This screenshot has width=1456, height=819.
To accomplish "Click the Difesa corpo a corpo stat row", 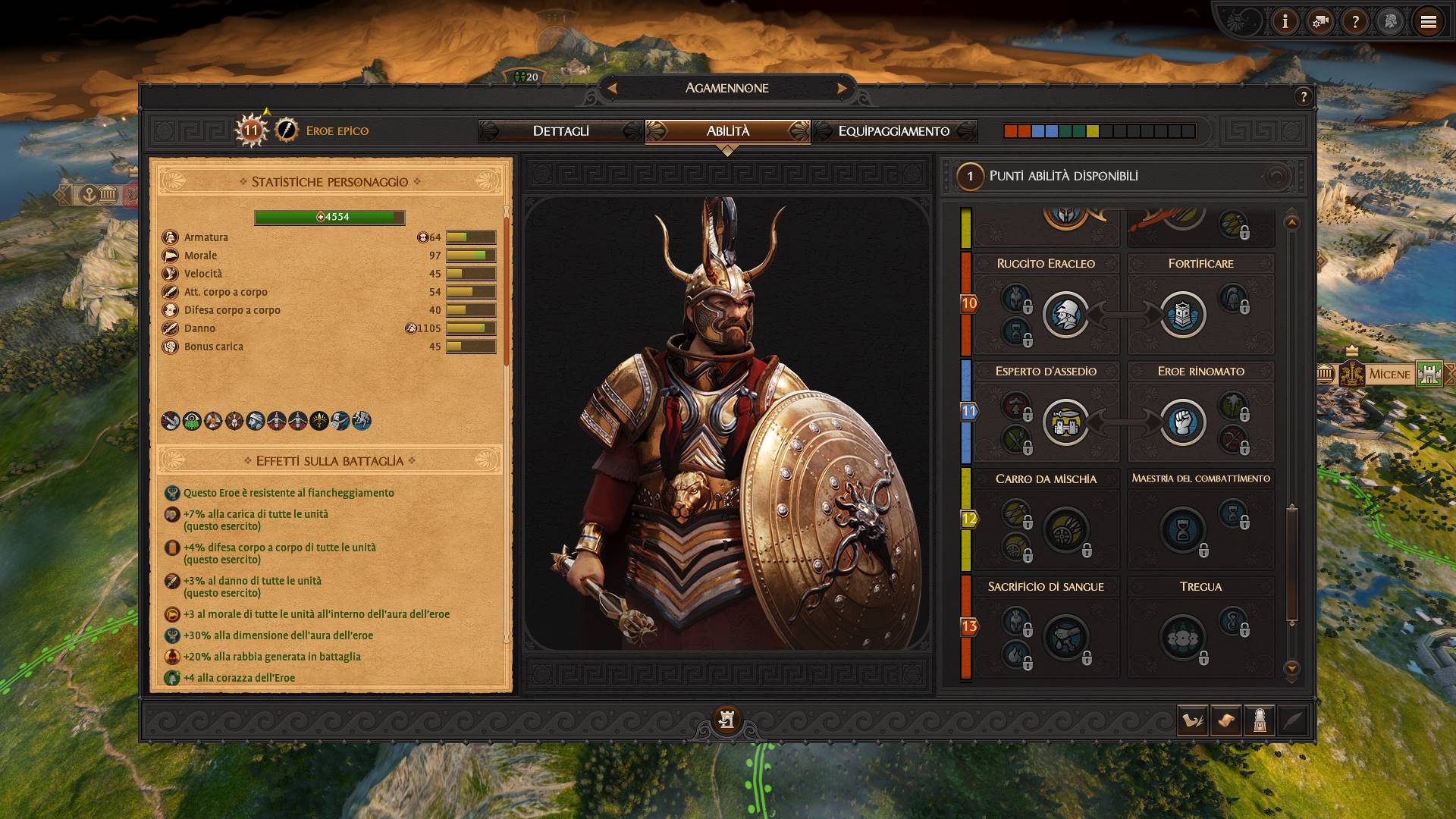I will (x=329, y=310).
